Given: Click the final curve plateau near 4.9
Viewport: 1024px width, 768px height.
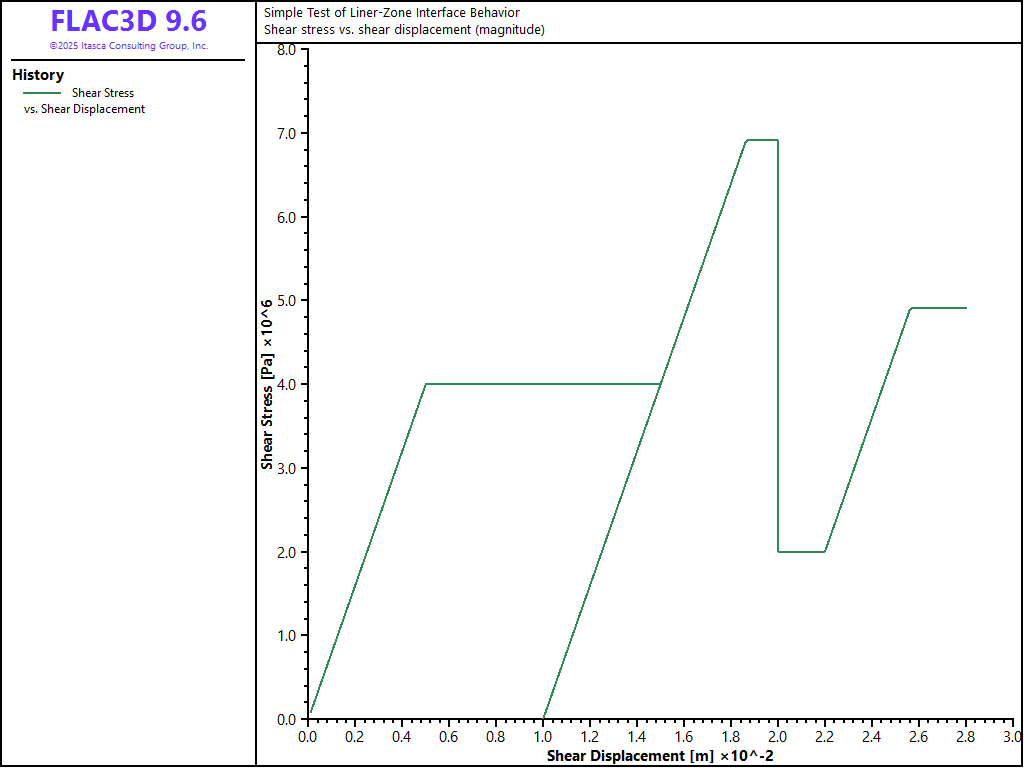Looking at the screenshot, I should tap(938, 308).
